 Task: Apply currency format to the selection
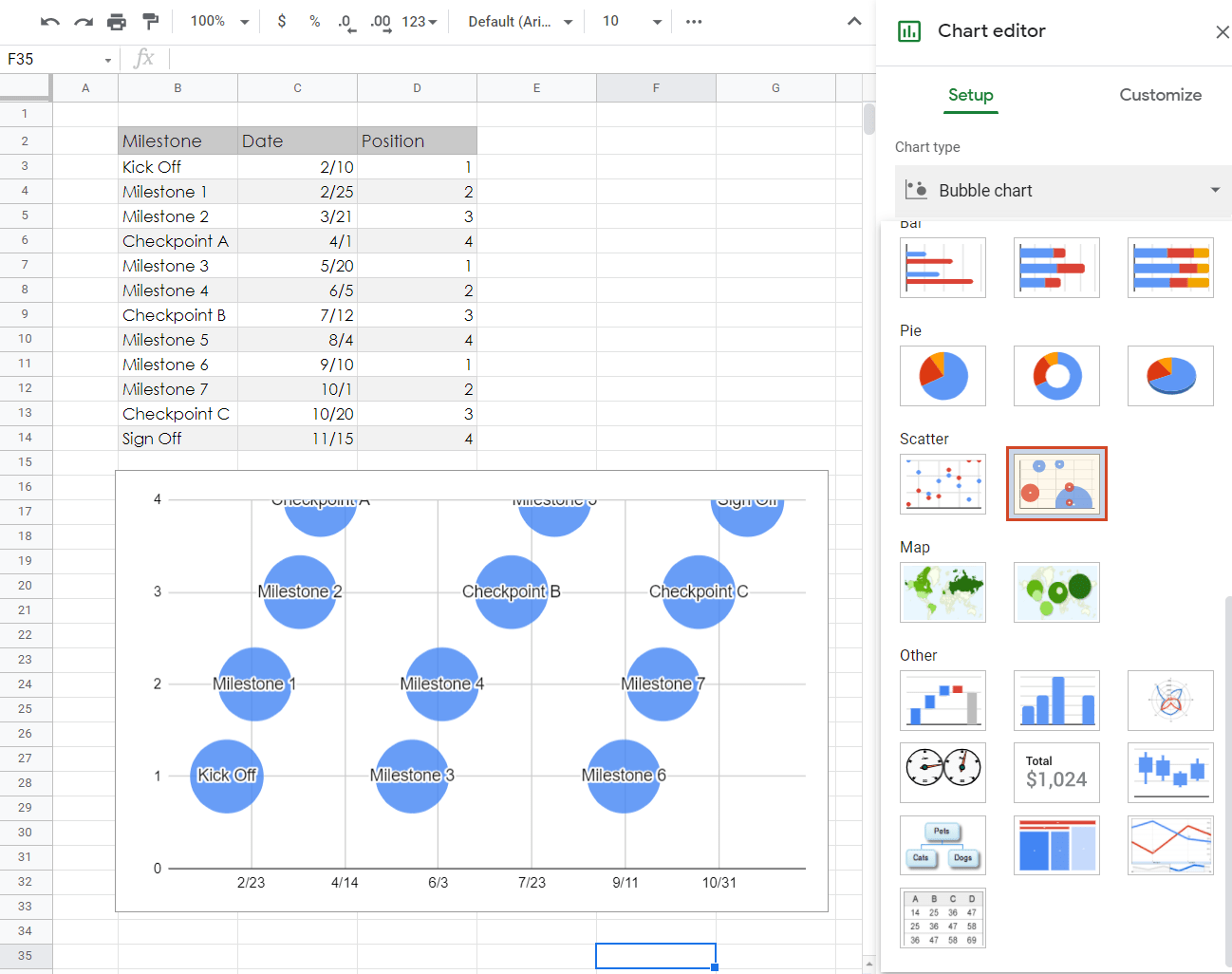coord(281,19)
